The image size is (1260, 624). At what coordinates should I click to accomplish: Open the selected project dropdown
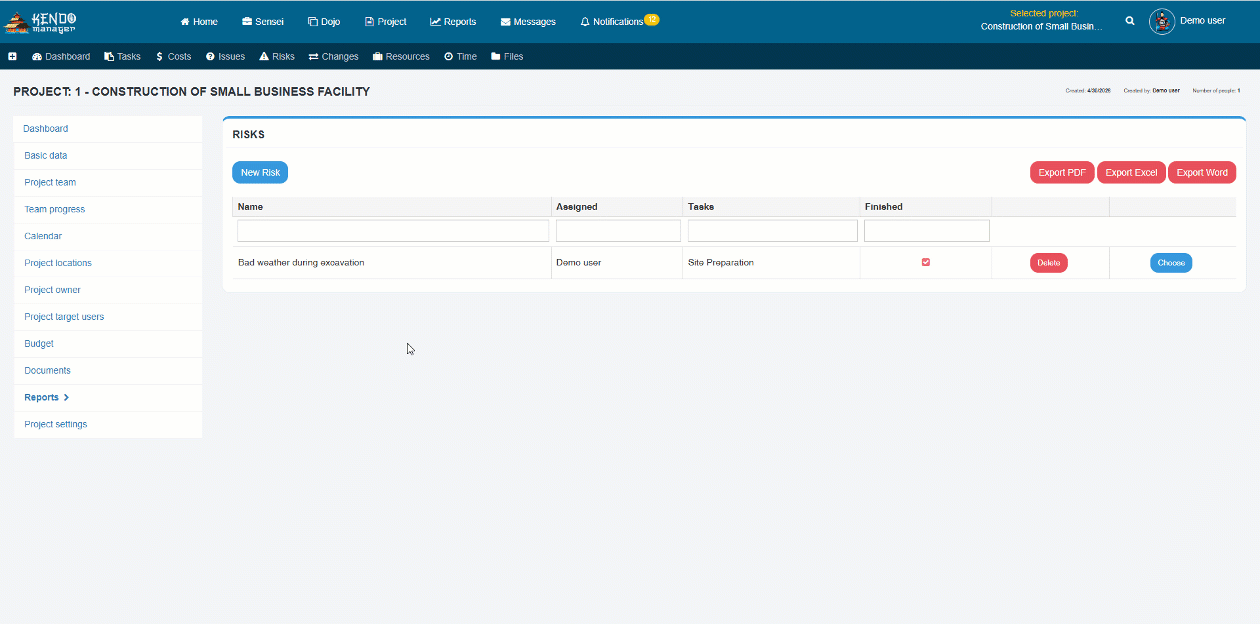(x=1043, y=20)
